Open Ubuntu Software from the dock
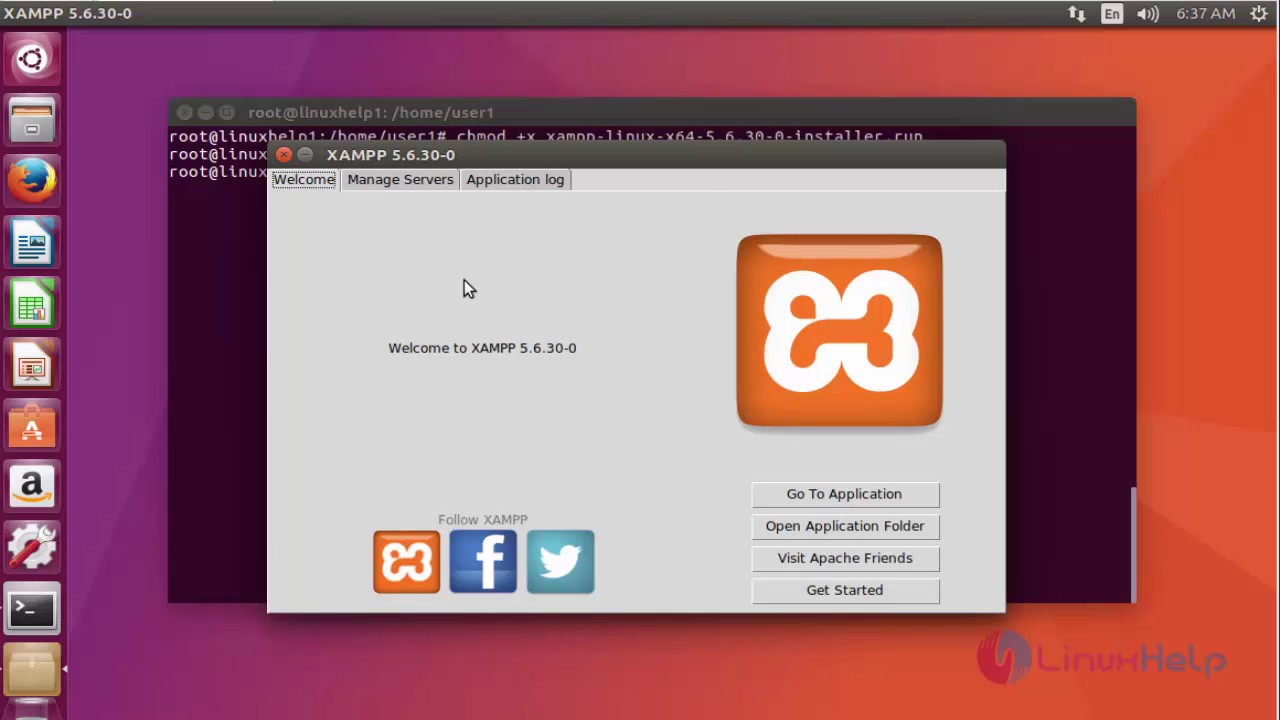 32,426
